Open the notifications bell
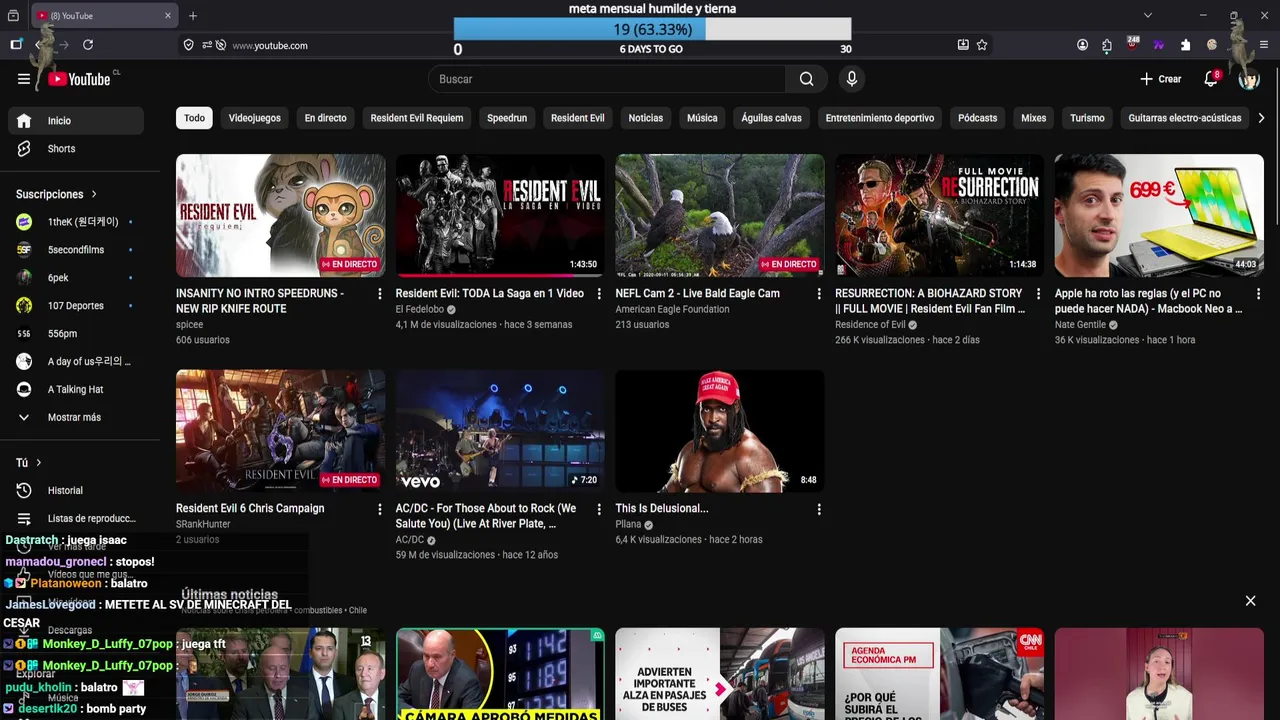The height and width of the screenshot is (720, 1280). point(1211,79)
